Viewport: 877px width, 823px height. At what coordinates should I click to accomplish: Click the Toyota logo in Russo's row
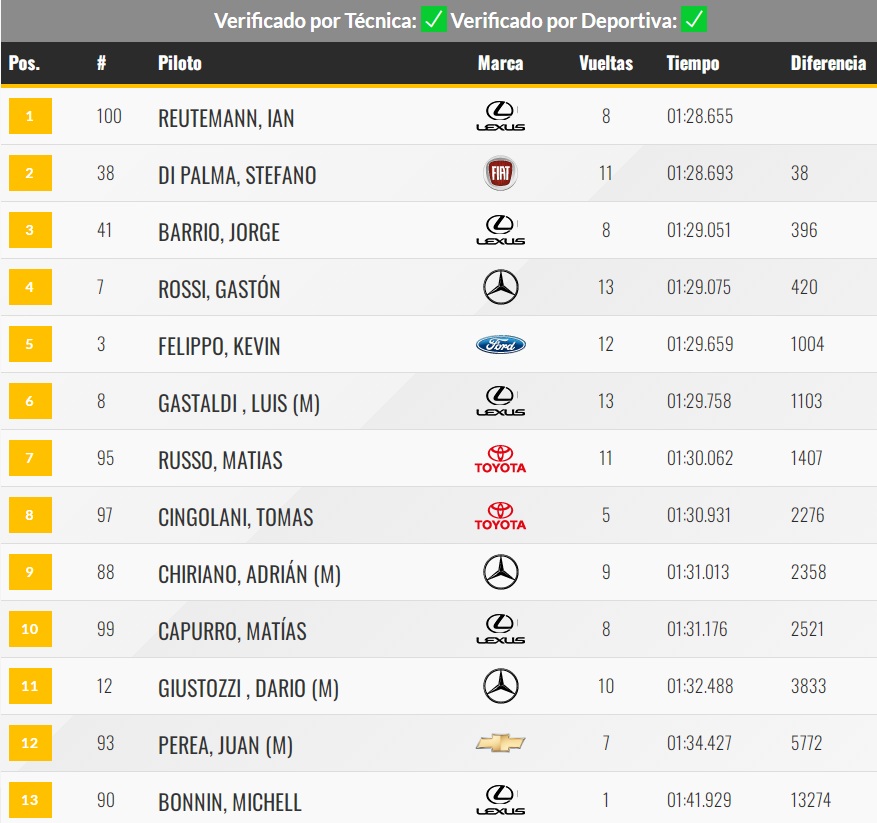click(500, 459)
